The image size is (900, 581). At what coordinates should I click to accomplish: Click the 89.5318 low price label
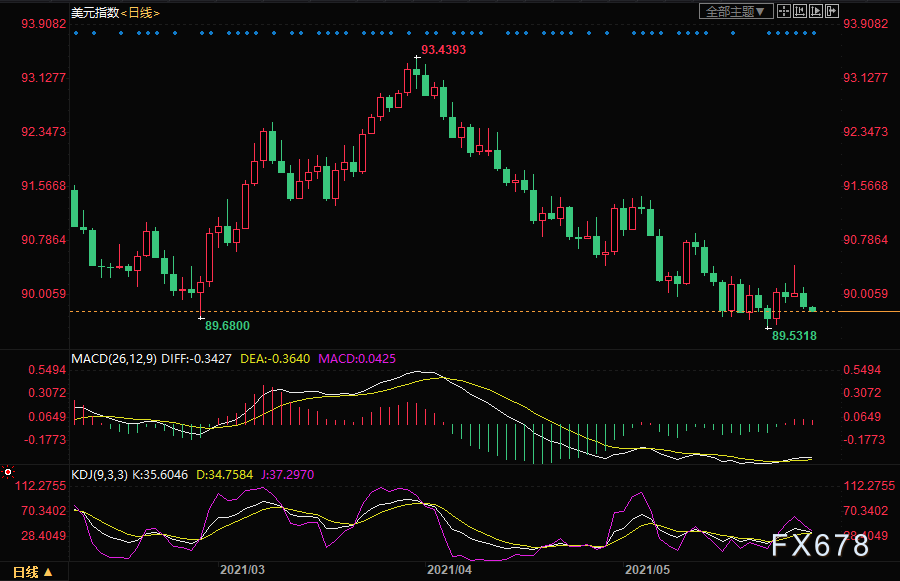[x=794, y=336]
